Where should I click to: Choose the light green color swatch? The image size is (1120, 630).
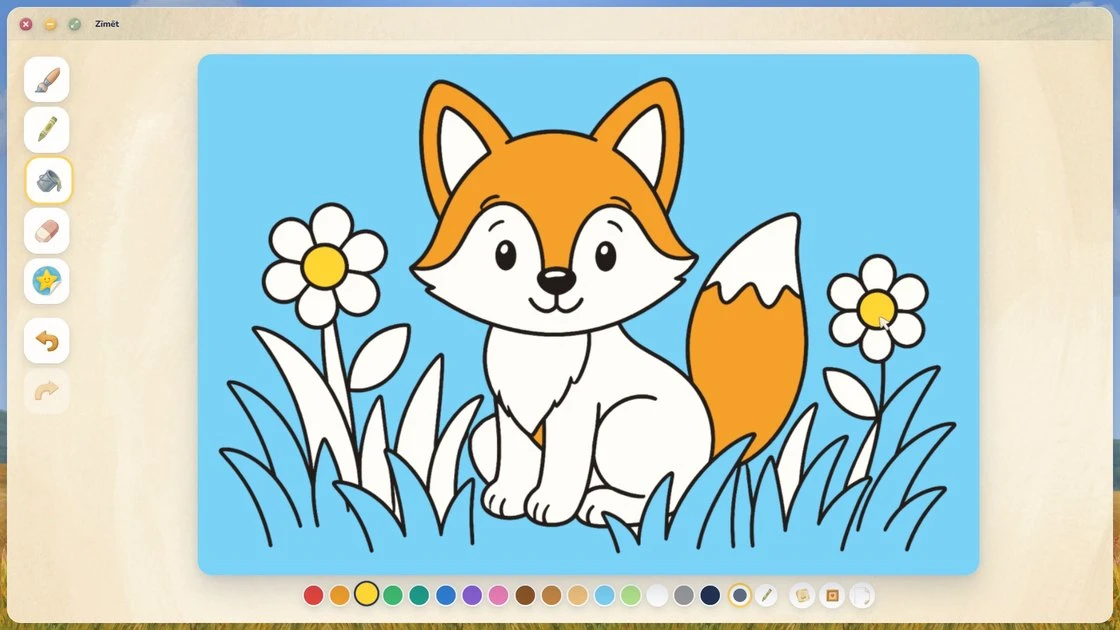pos(631,595)
